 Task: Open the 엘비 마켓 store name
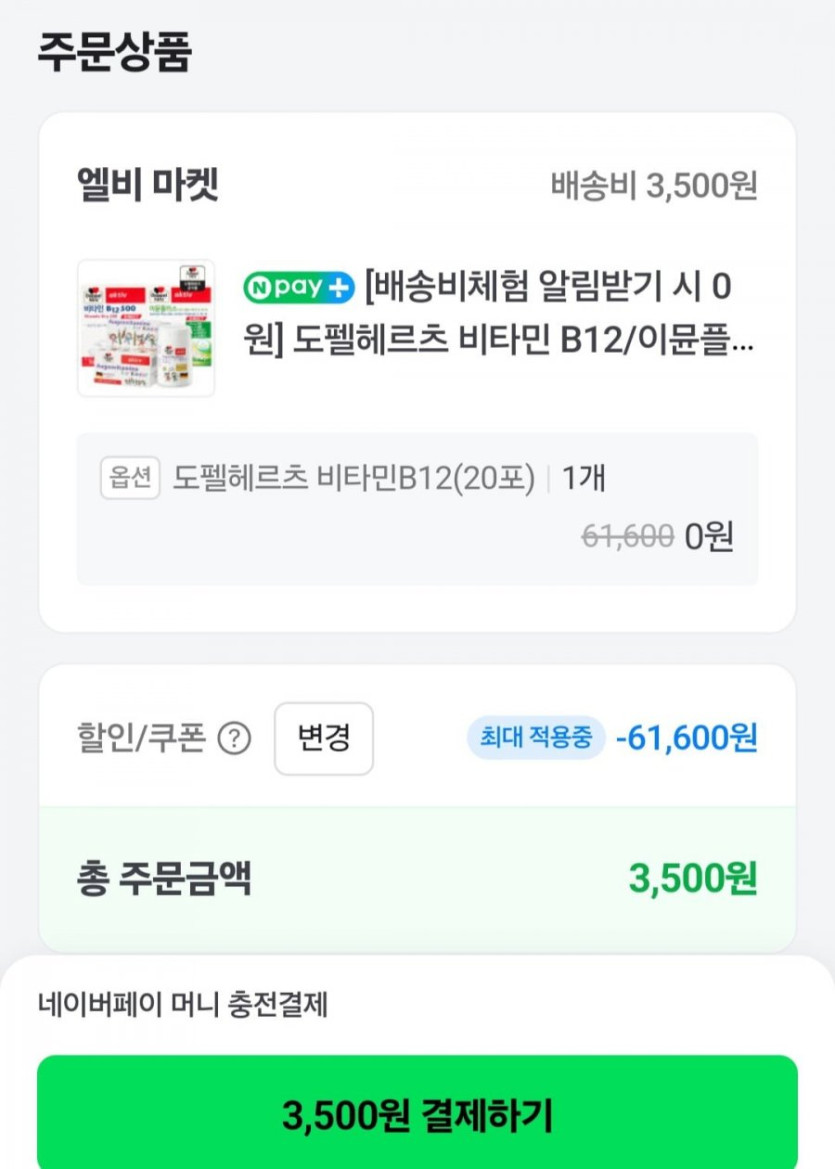(x=147, y=185)
